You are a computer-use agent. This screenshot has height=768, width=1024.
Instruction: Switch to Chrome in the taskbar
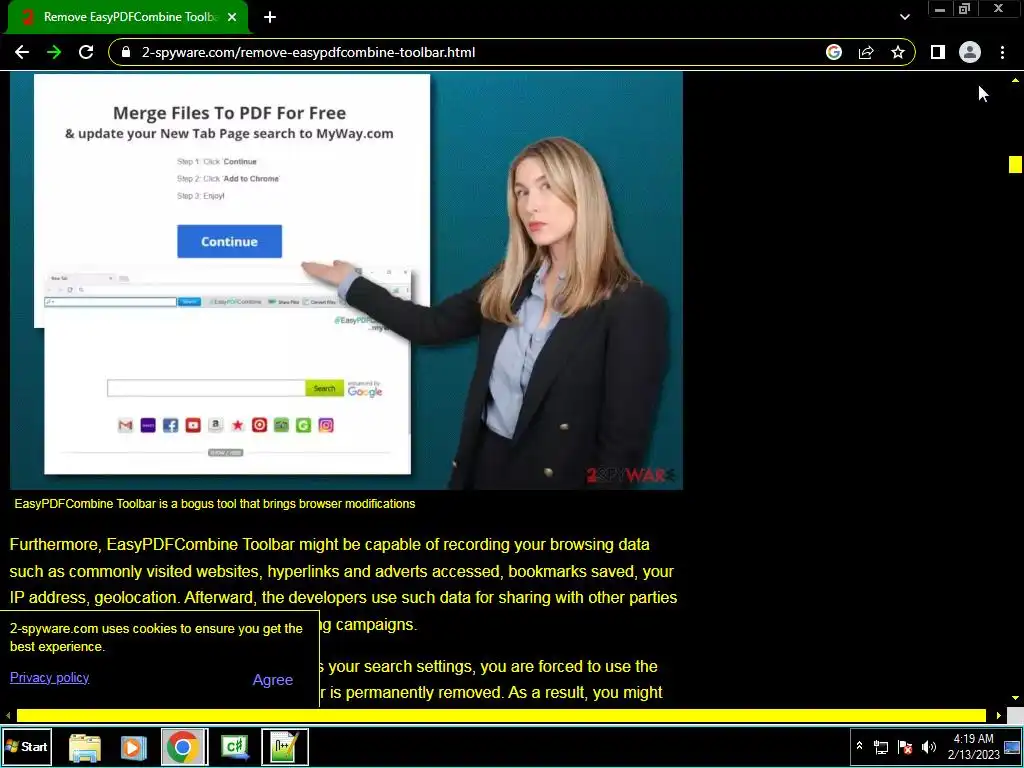pyautogui.click(x=184, y=746)
